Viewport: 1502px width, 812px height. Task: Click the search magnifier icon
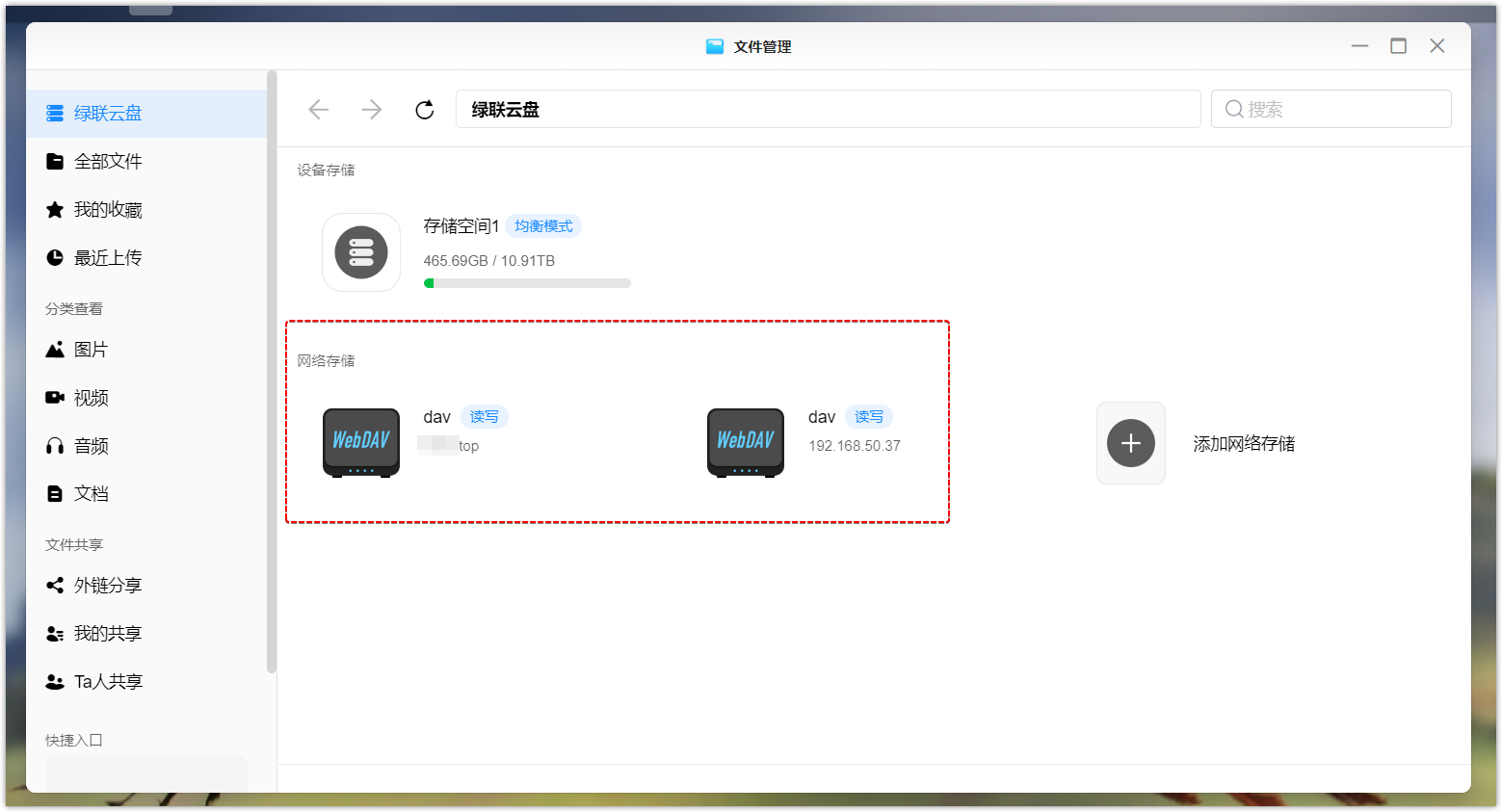coord(1233,109)
